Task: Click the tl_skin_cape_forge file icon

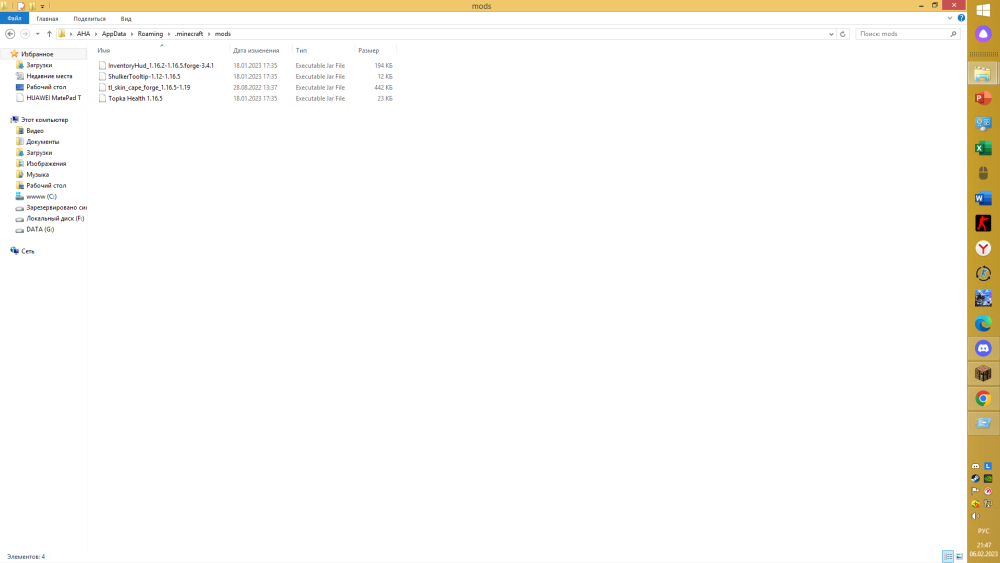Action: pyautogui.click(x=102, y=87)
